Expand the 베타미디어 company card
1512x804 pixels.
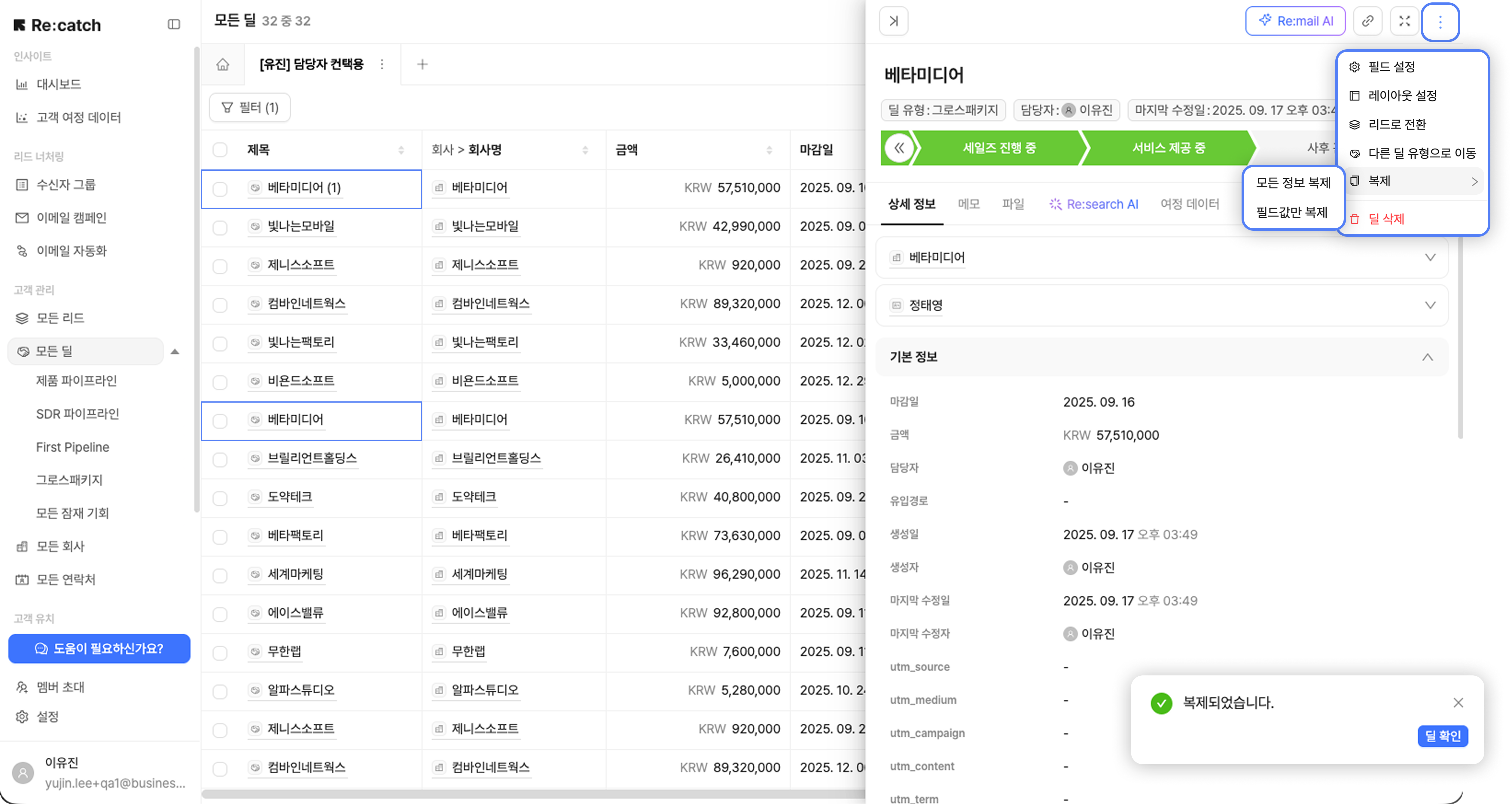click(x=1430, y=257)
